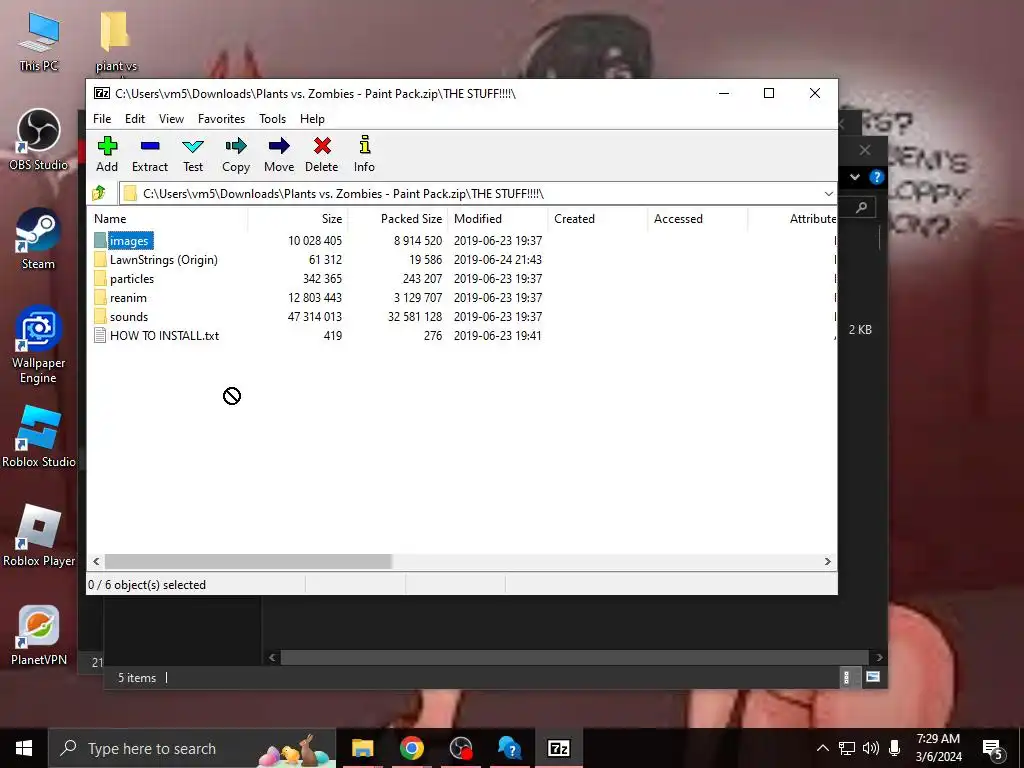Select the sounds folder
Viewport: 1024px width, 768px height.
click(129, 317)
